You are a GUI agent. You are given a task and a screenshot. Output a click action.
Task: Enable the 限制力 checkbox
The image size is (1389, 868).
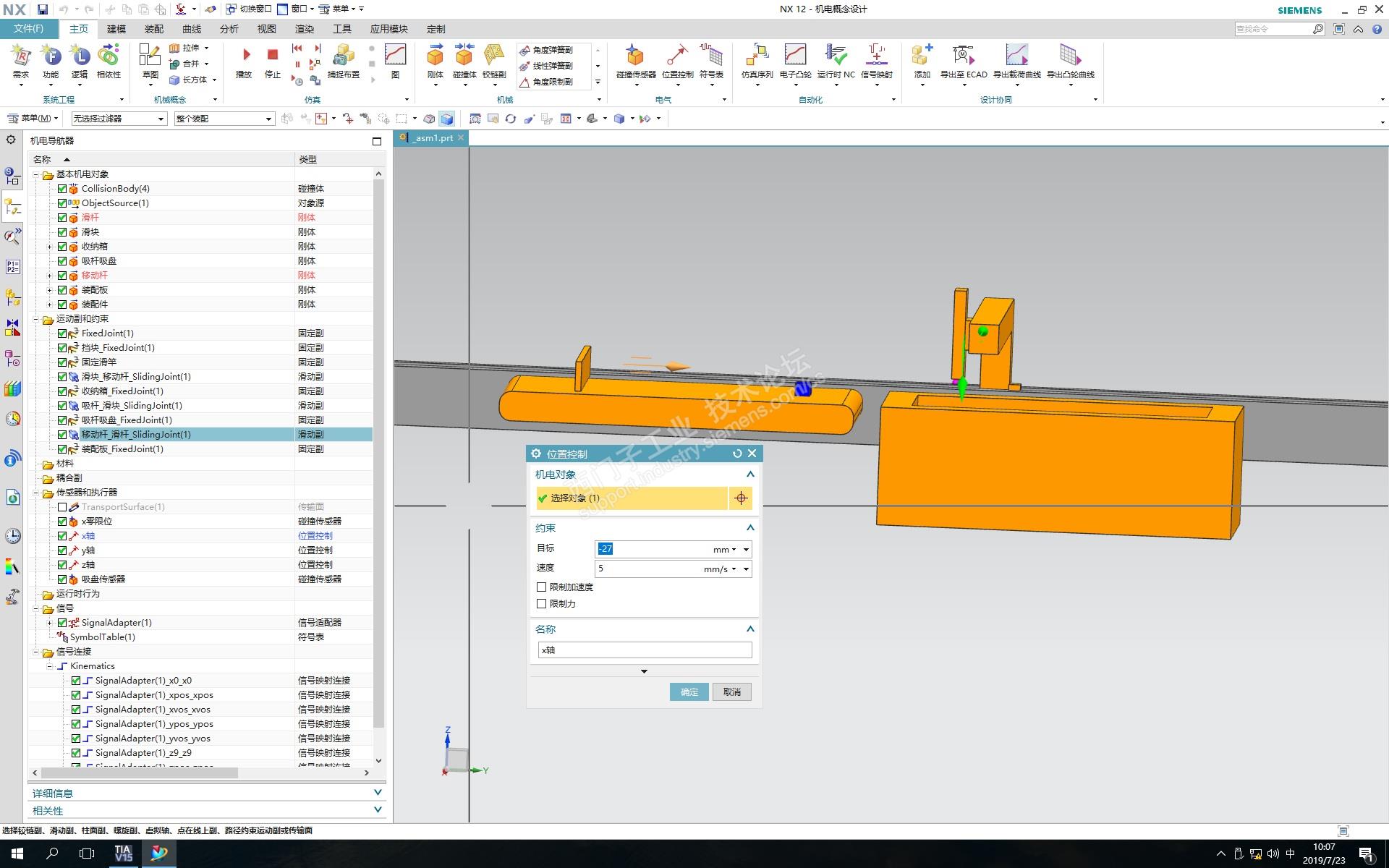[x=542, y=603]
